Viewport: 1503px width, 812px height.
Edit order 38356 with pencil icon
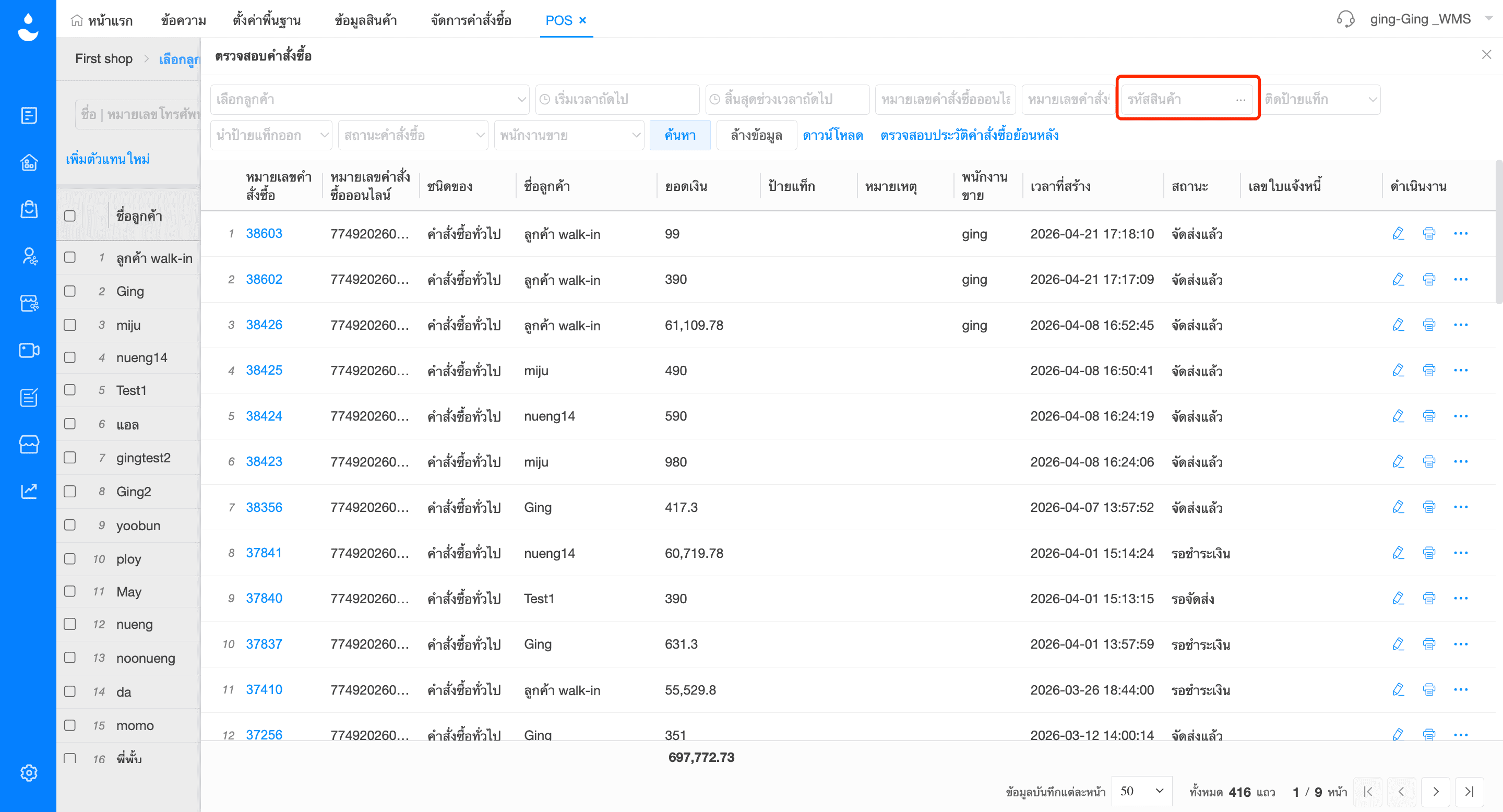click(x=1398, y=507)
